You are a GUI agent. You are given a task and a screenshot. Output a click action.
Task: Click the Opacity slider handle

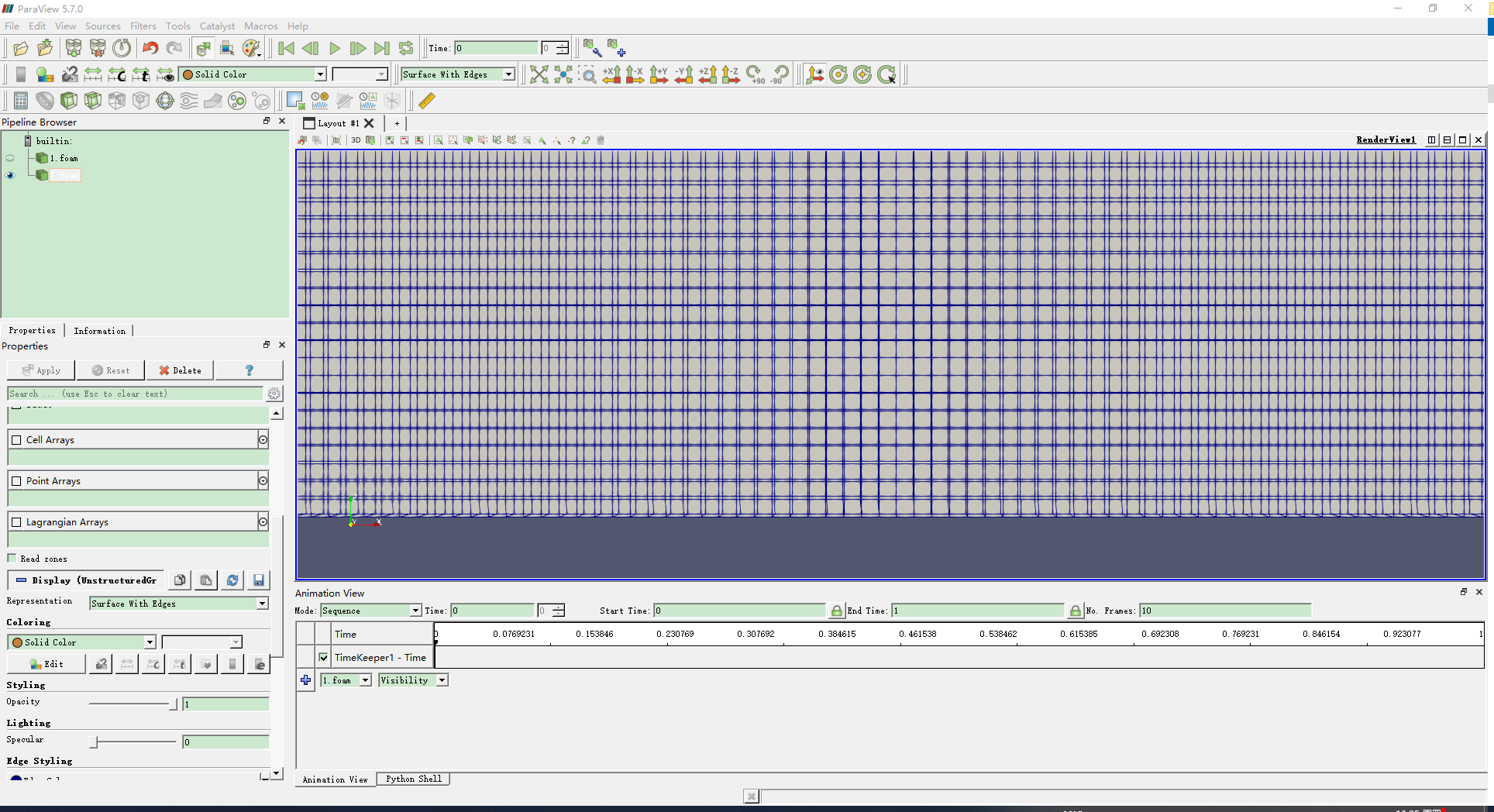(172, 704)
